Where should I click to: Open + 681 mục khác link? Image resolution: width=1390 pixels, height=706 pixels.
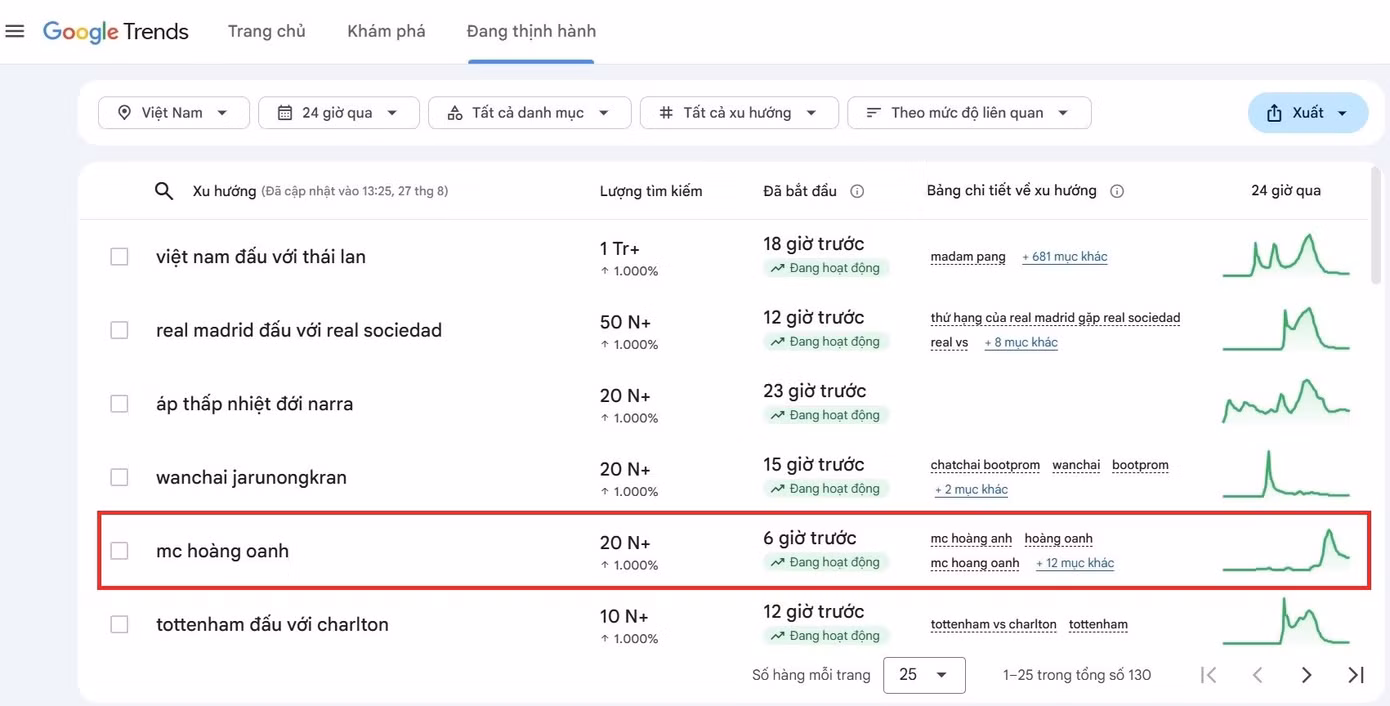pos(1065,257)
